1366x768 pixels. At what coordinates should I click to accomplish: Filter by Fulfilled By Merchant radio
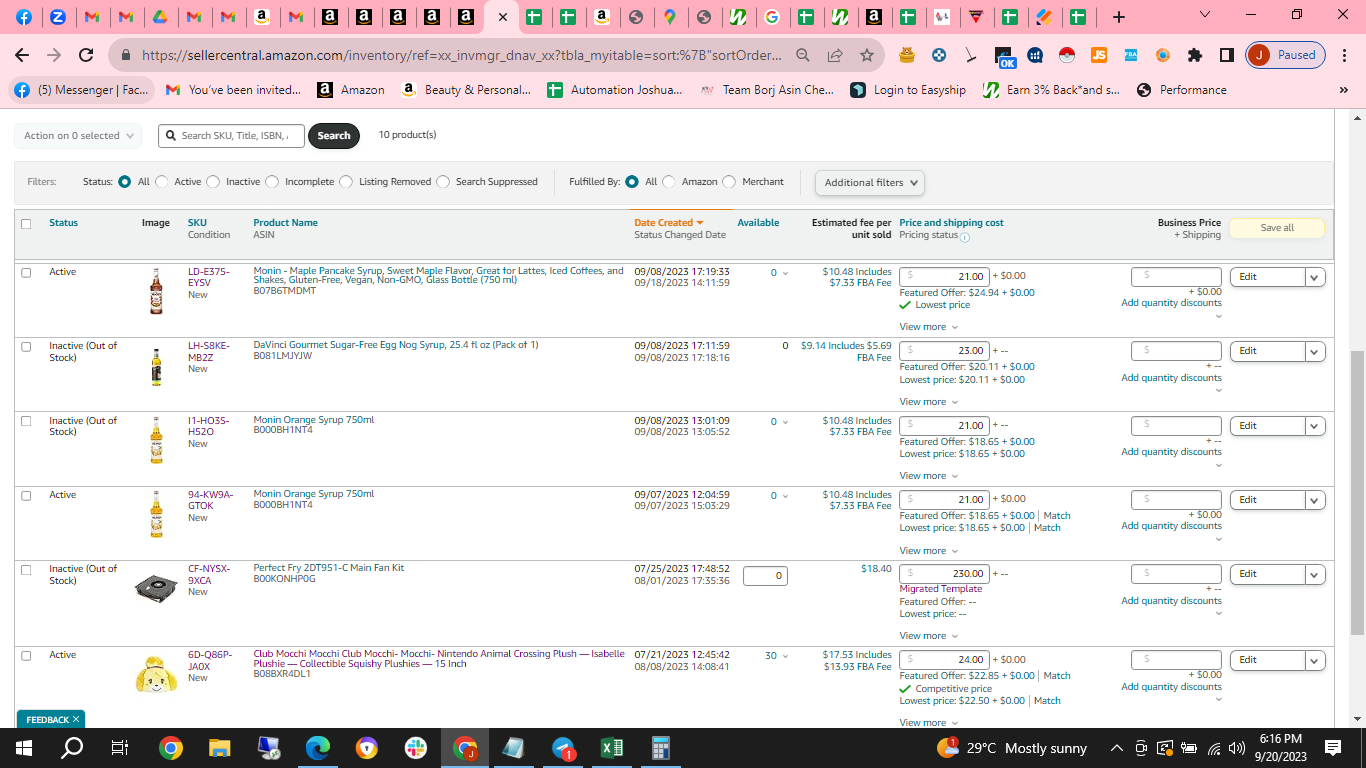(729, 182)
